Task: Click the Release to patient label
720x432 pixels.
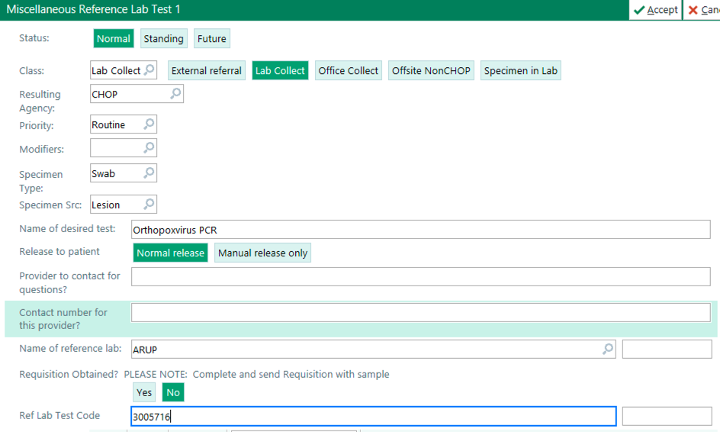Action: pos(59,252)
